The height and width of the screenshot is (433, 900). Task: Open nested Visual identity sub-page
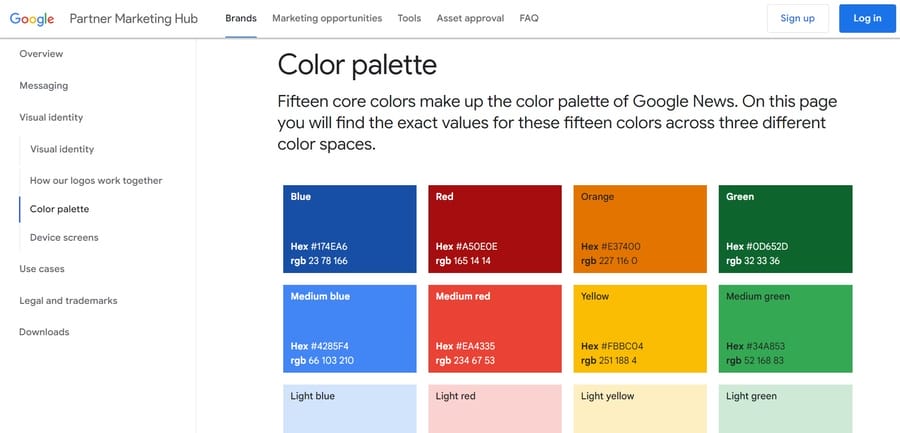62,149
